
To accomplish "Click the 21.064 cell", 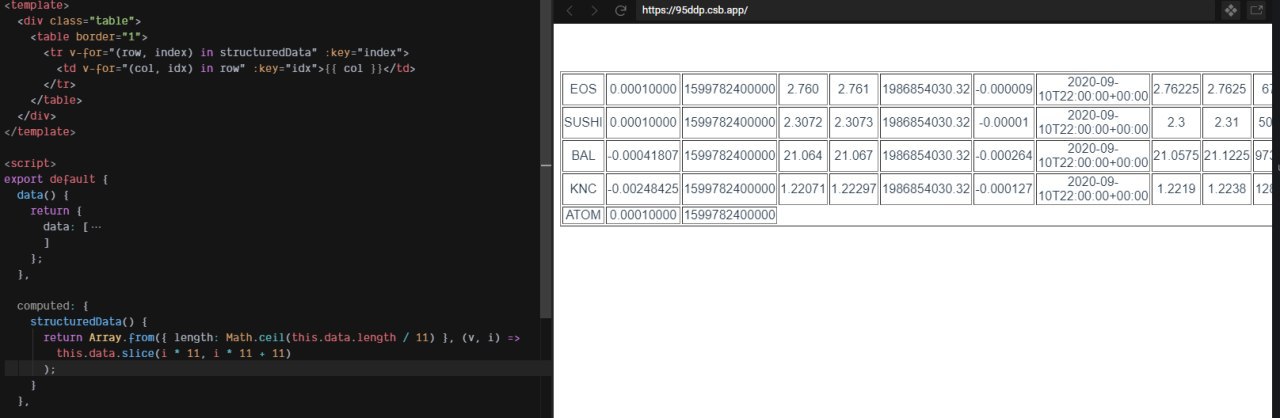I will (803, 156).
